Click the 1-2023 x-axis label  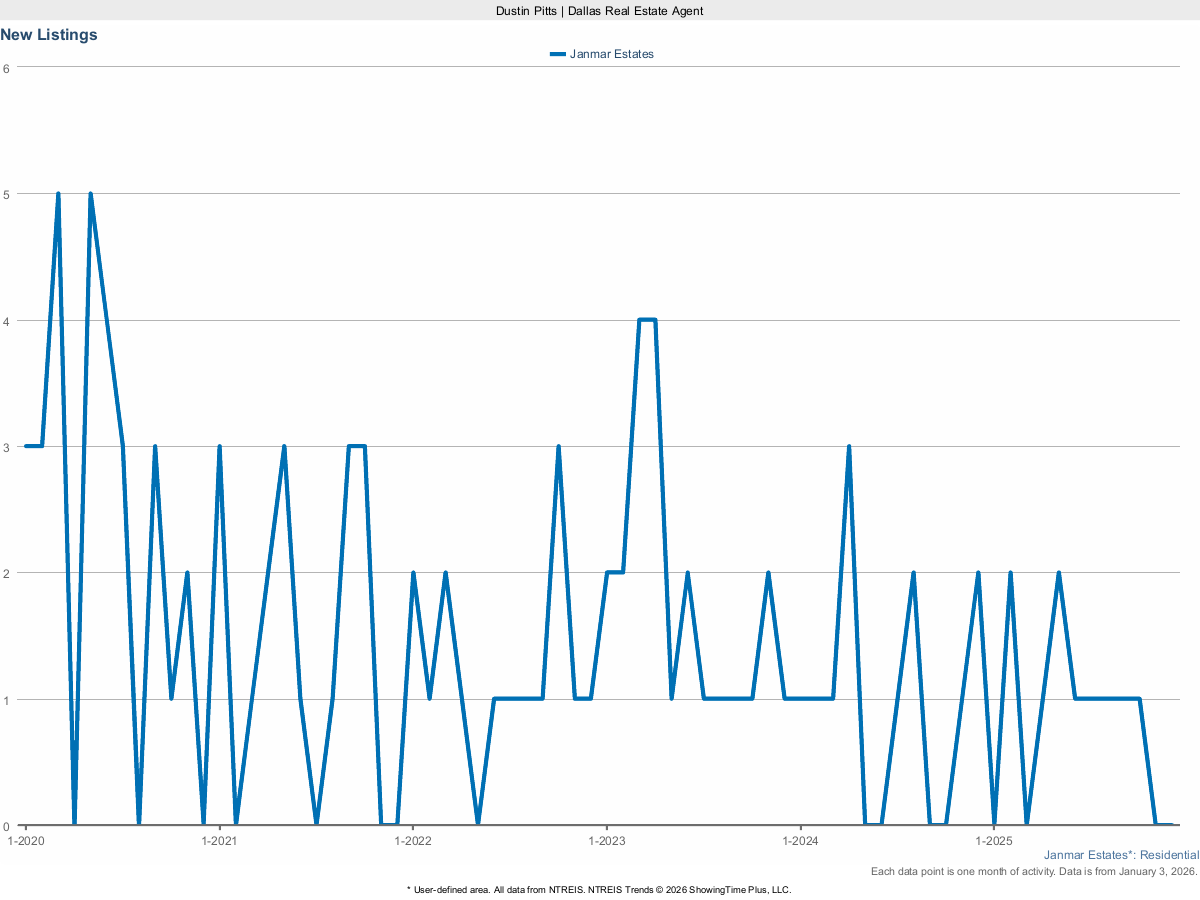tap(606, 841)
